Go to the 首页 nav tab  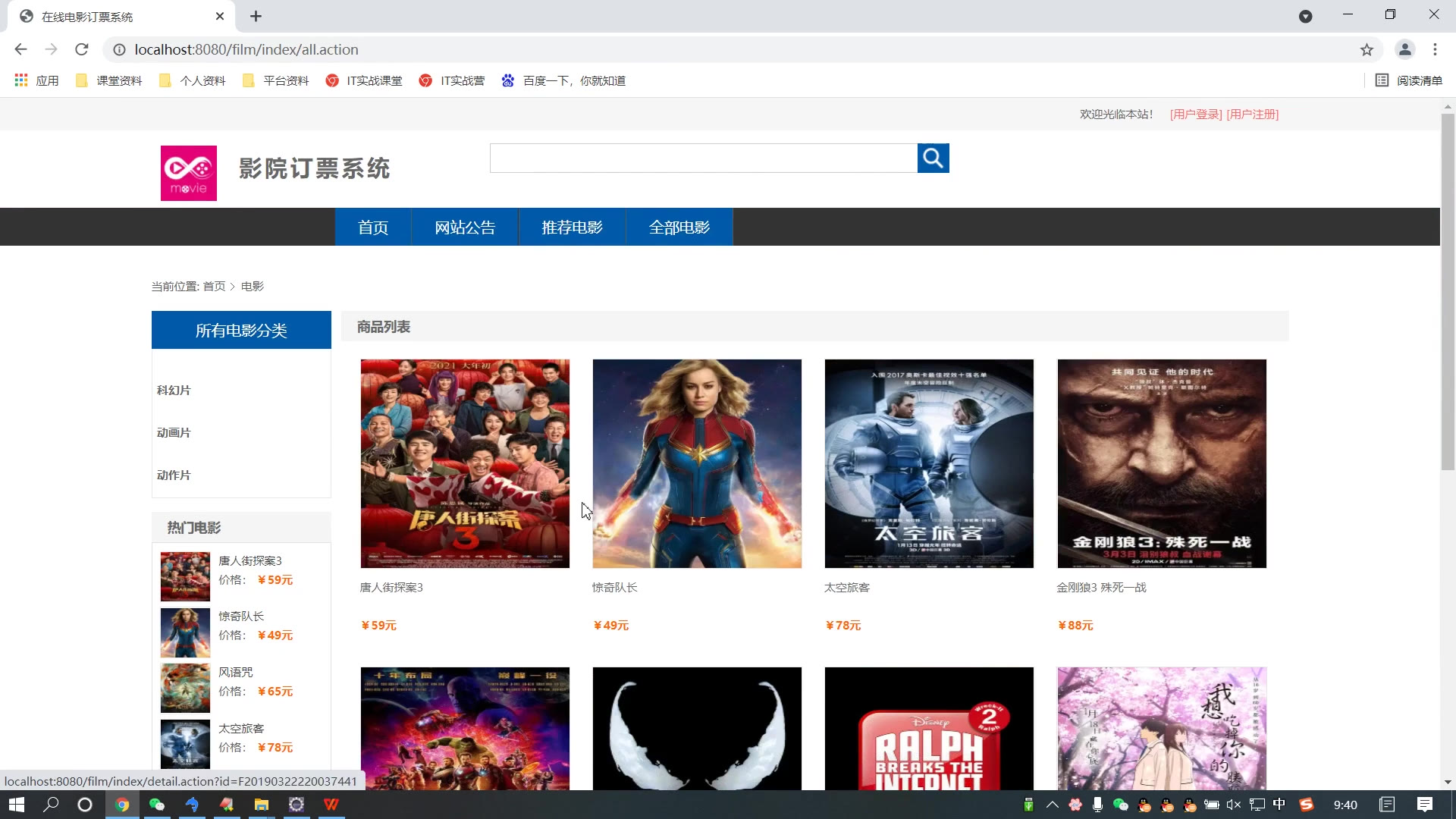point(373,227)
